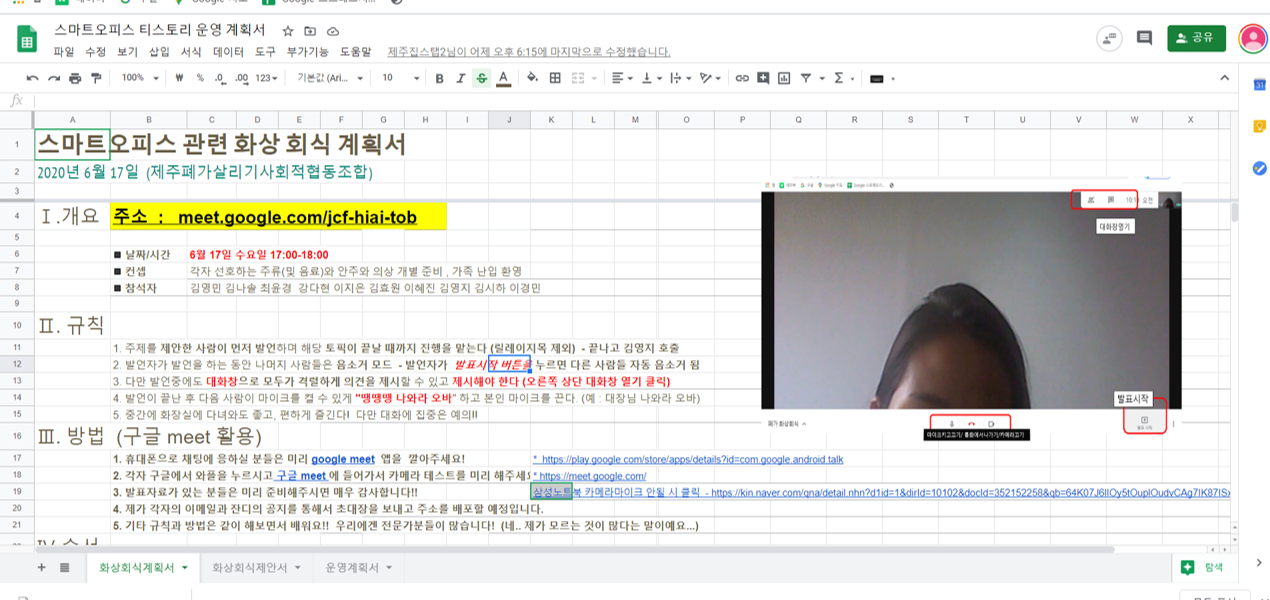Open the all sheets list icon
Viewport: 1270px width, 600px height.
(x=65, y=568)
